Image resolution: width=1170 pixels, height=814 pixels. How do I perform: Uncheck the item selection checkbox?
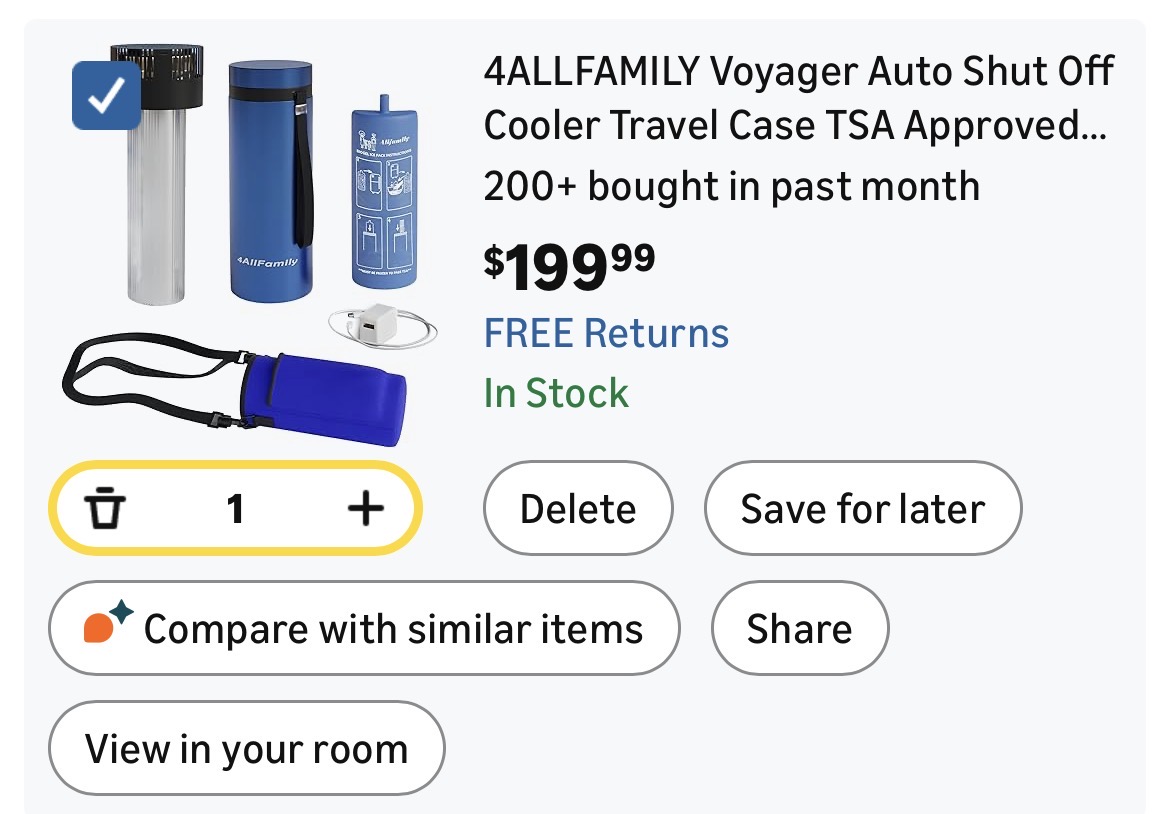tap(106, 96)
